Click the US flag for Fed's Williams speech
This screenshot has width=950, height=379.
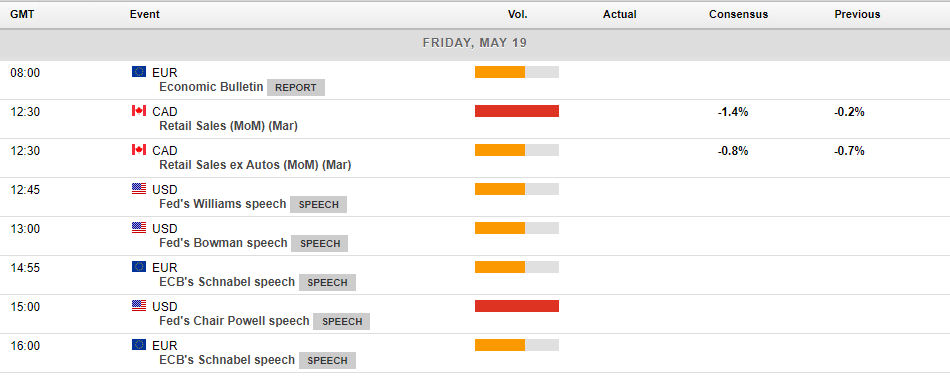[139, 189]
